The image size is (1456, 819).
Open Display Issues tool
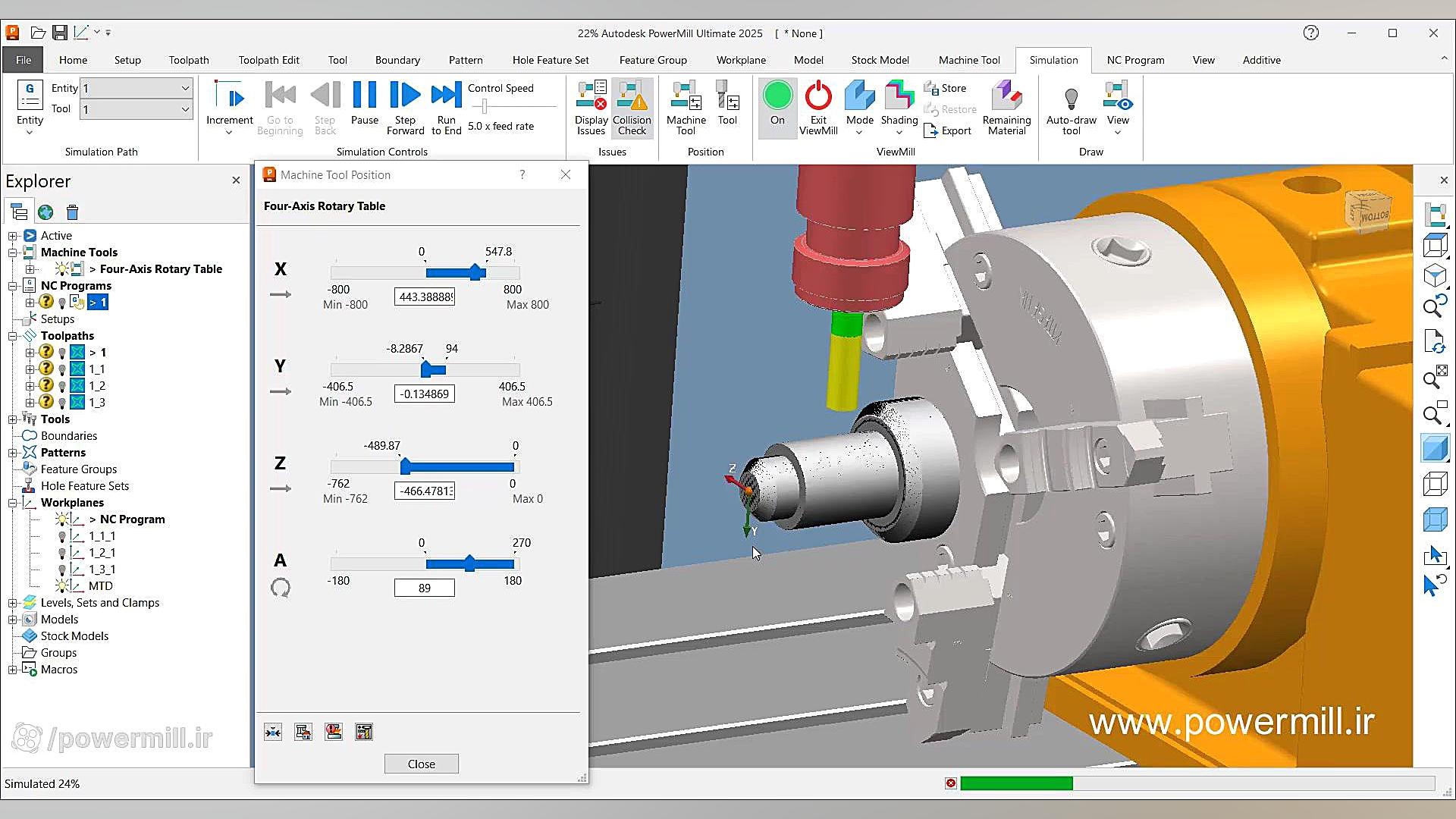[x=591, y=108]
